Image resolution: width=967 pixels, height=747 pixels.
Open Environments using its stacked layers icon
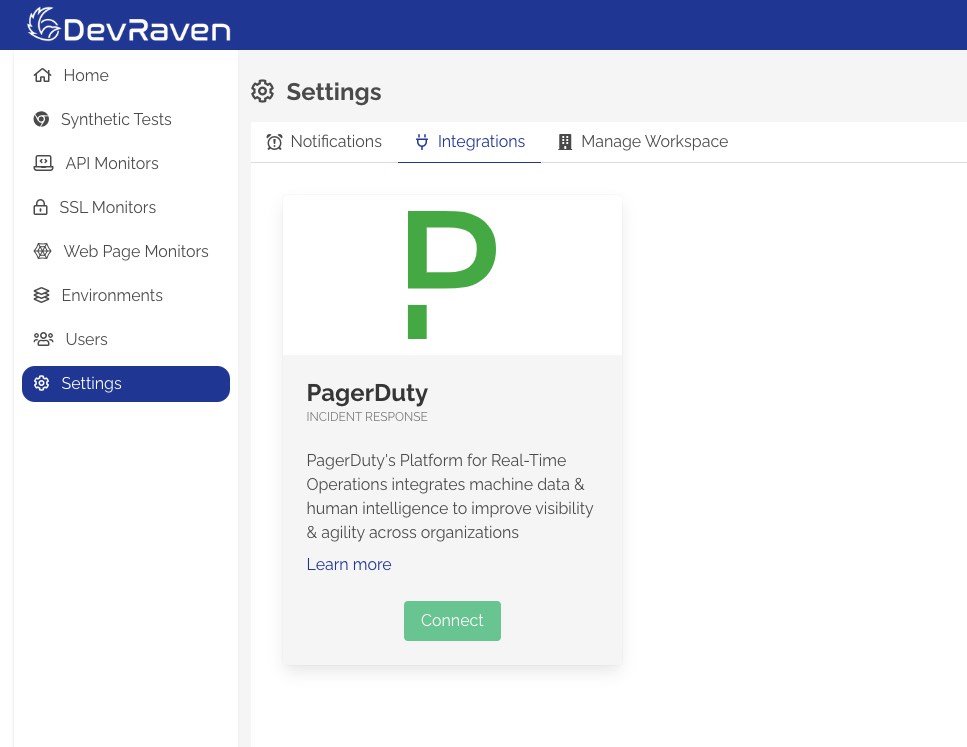point(41,295)
